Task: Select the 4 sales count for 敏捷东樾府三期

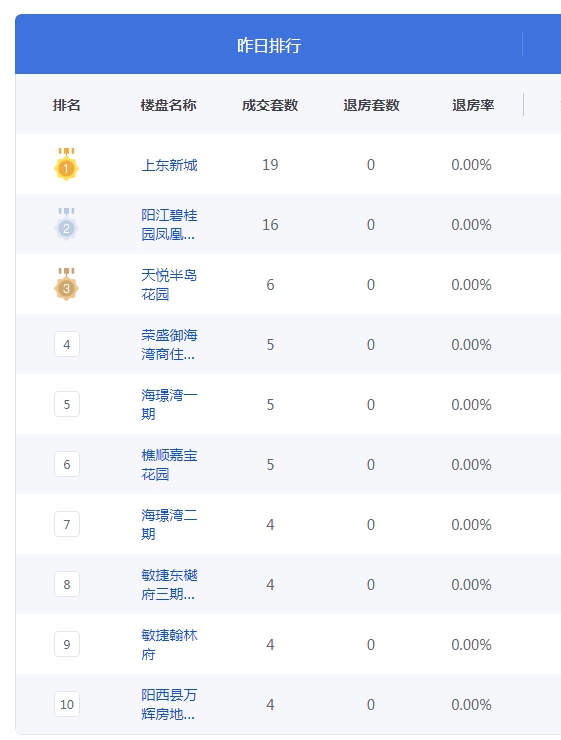Action: click(x=270, y=584)
